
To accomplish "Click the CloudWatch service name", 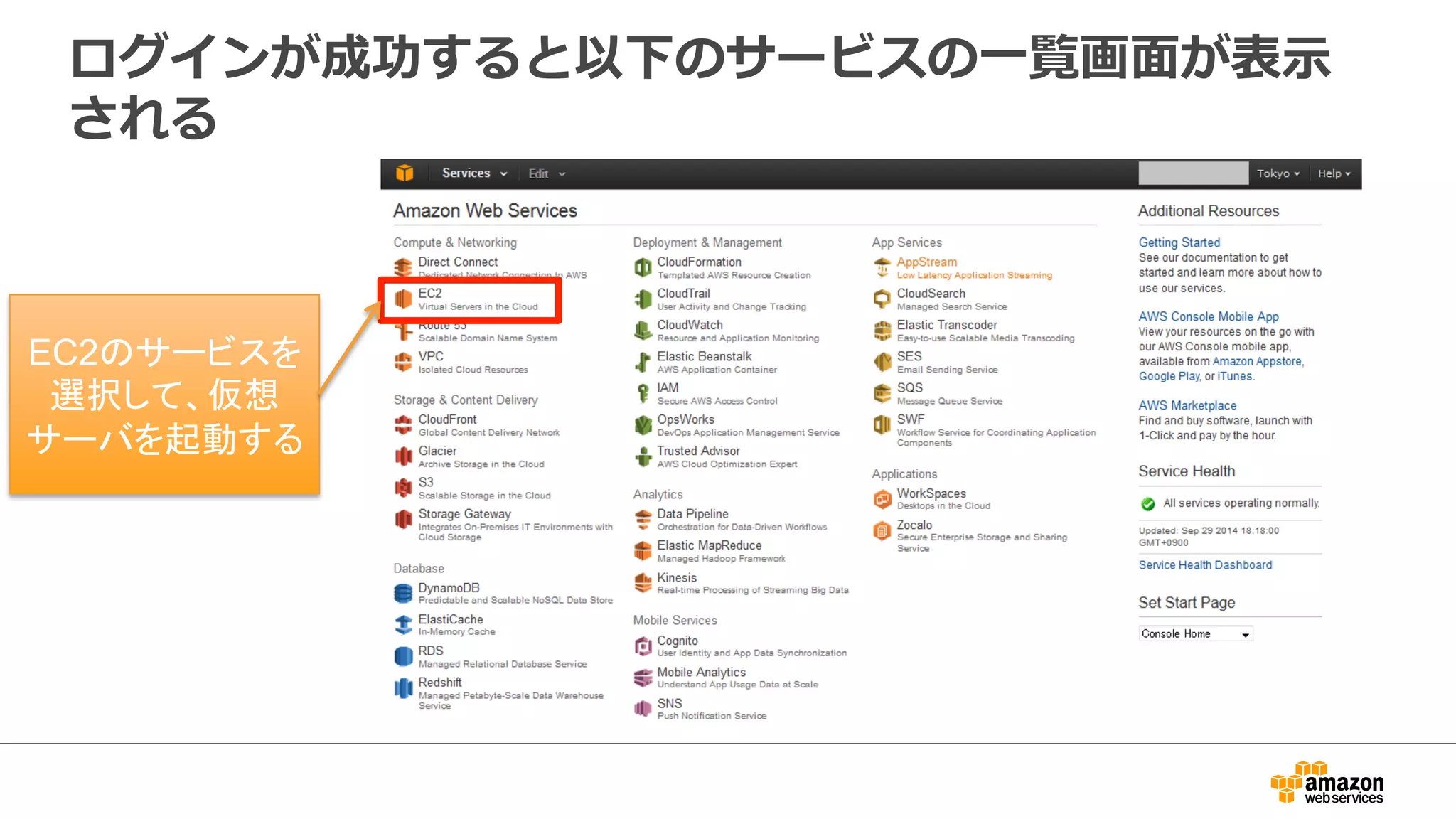I will pos(690,324).
